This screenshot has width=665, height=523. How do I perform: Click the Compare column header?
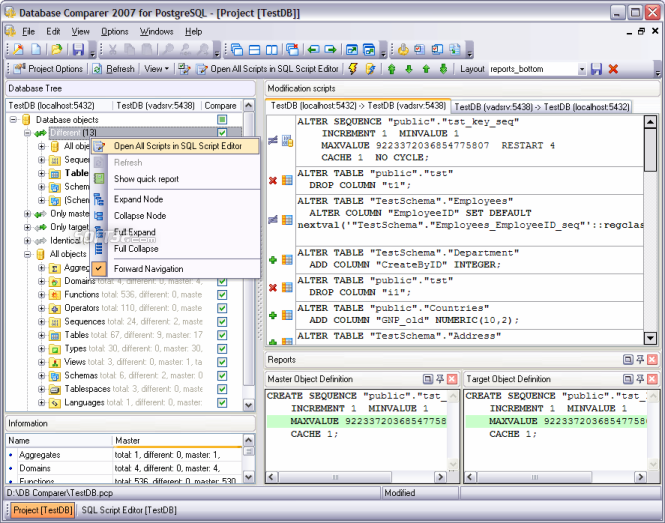[220, 106]
